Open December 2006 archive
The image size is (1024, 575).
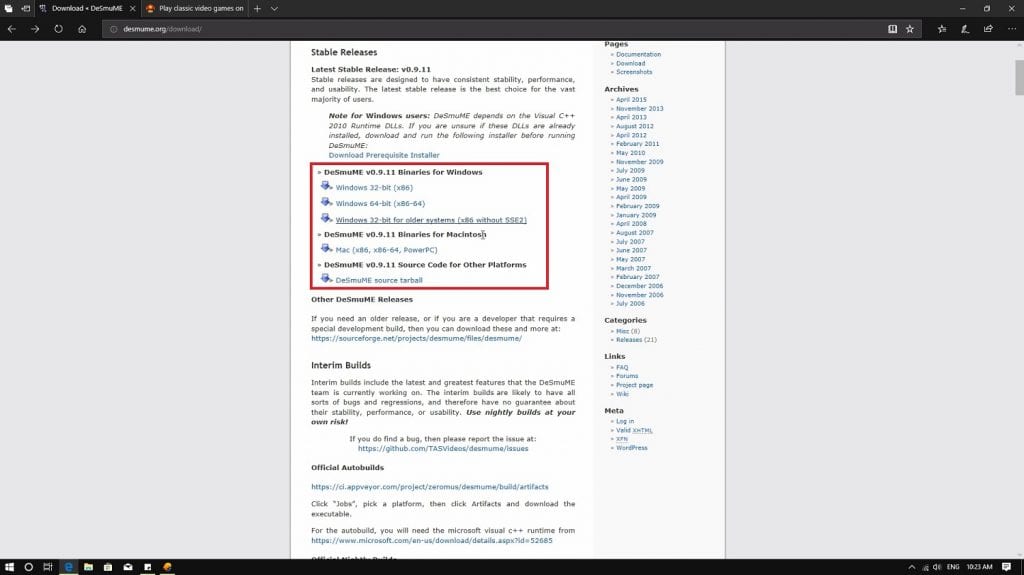click(639, 286)
